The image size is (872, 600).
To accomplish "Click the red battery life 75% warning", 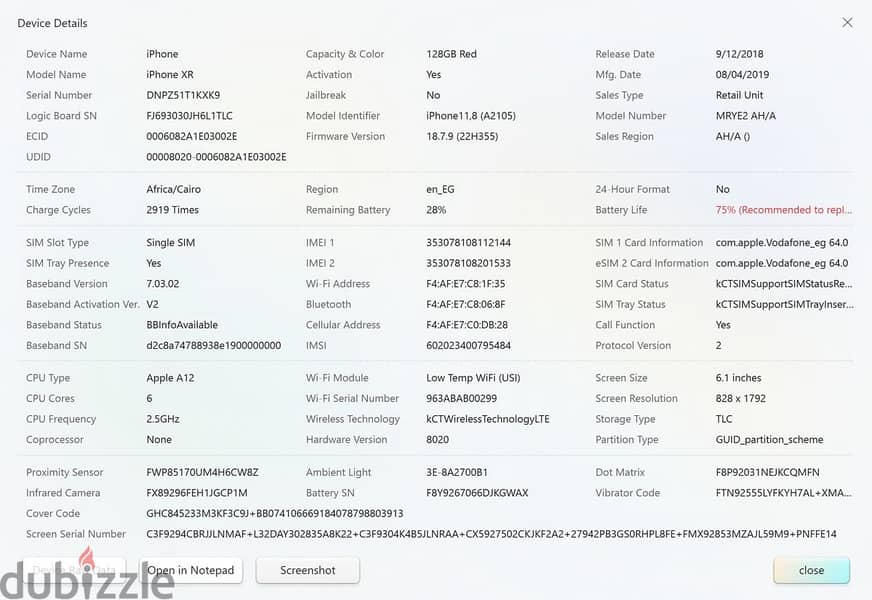I will [x=784, y=210].
